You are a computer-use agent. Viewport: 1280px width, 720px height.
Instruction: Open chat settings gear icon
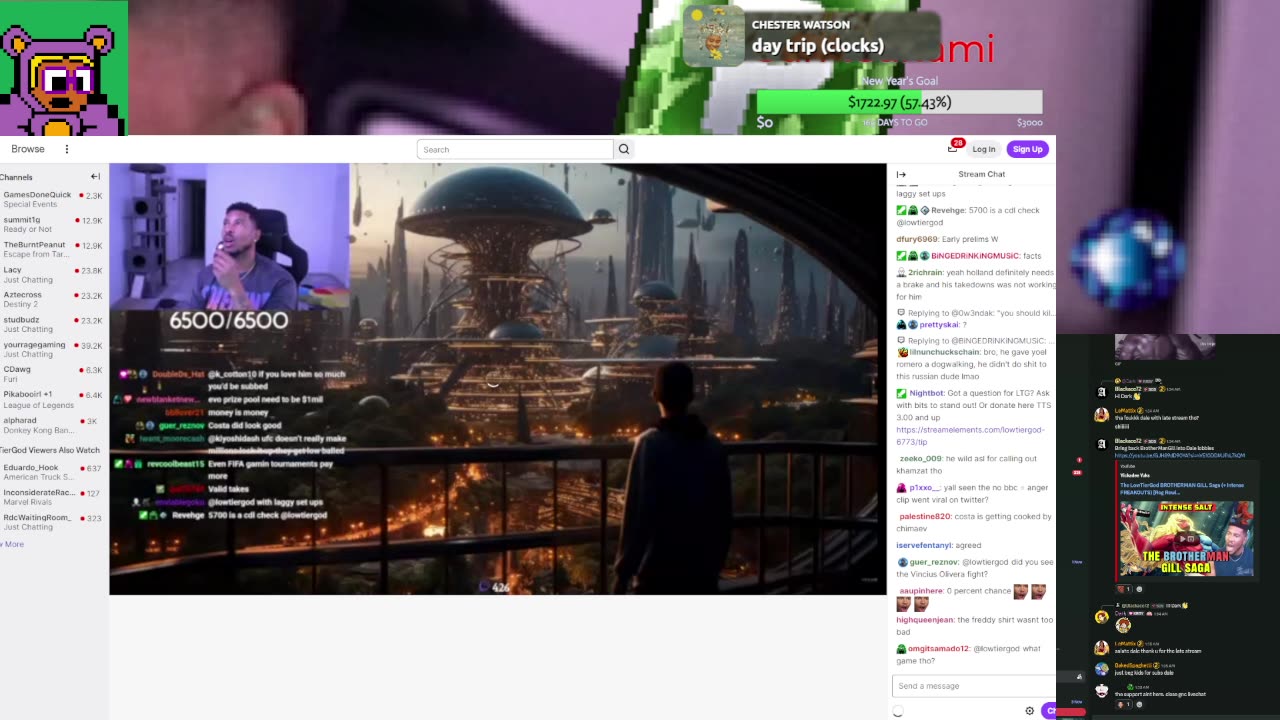coord(1029,711)
